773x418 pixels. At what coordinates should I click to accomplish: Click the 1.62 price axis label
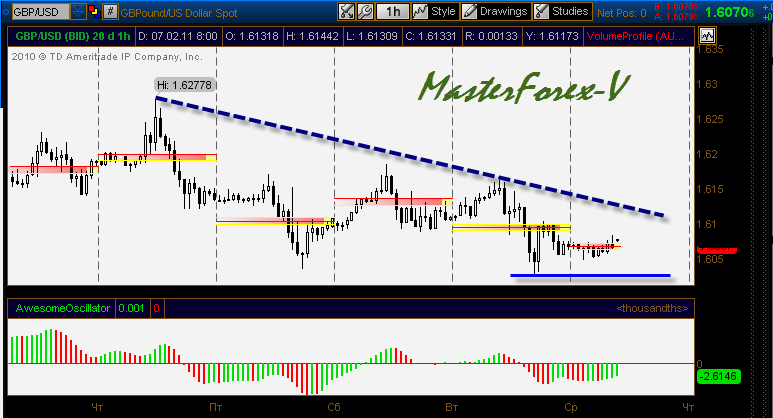coord(707,154)
